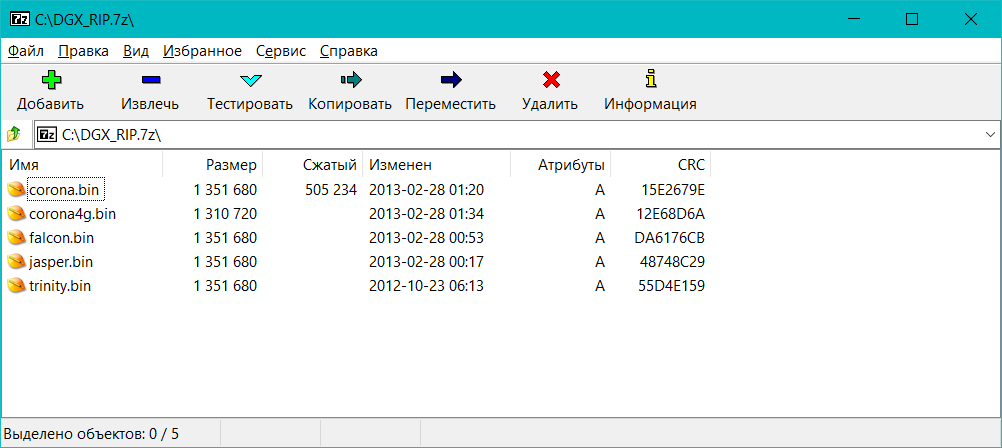Sort by the Атрибуты column header

coord(560,165)
